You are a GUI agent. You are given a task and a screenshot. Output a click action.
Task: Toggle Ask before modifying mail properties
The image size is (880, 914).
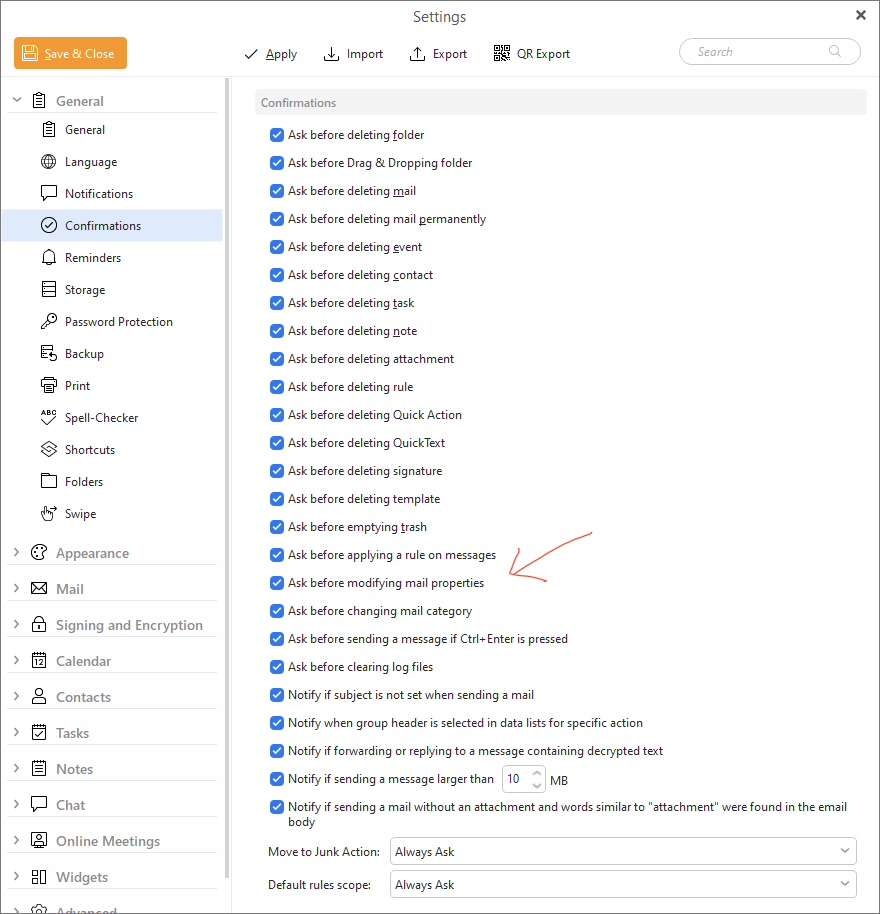277,583
